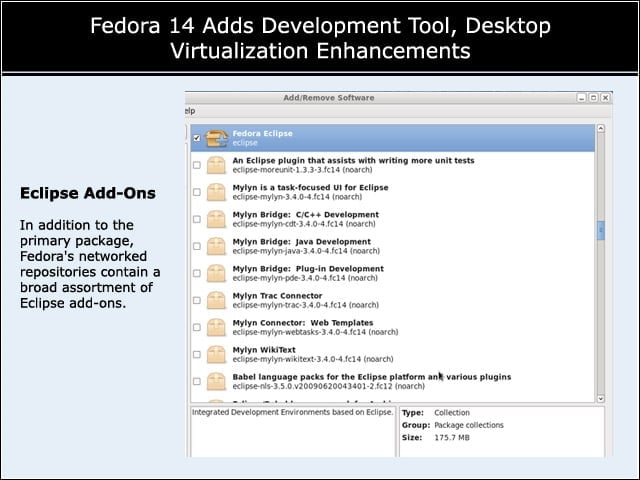Click the 'Package collections' group value
Viewport: 640px width, 480px height.
coord(469,425)
